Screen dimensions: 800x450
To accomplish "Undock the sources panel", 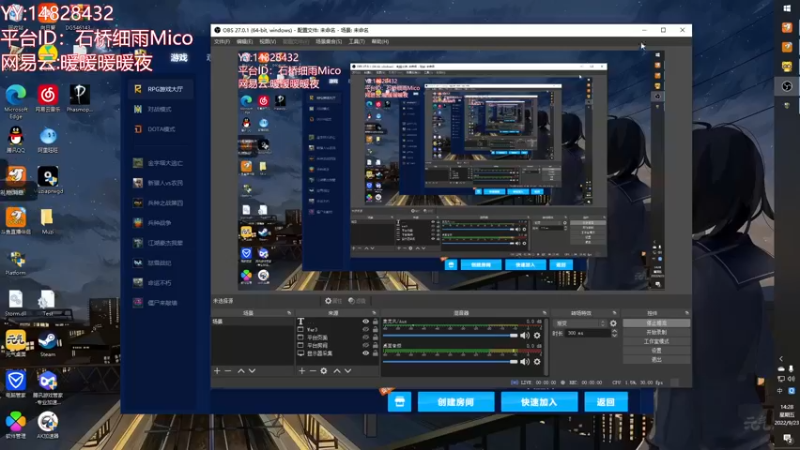I will 374,313.
